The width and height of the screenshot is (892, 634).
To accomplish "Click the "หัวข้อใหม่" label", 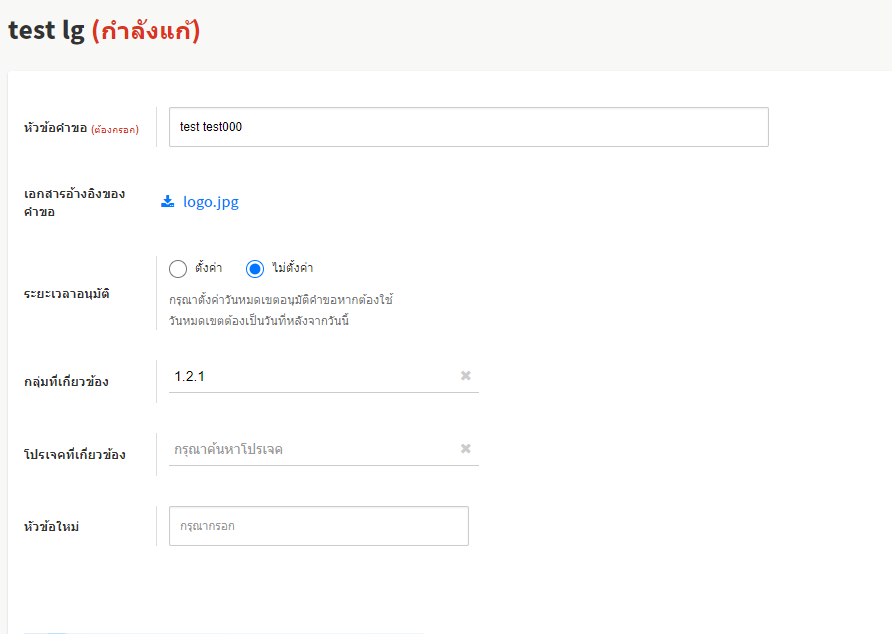I will (x=51, y=527).
